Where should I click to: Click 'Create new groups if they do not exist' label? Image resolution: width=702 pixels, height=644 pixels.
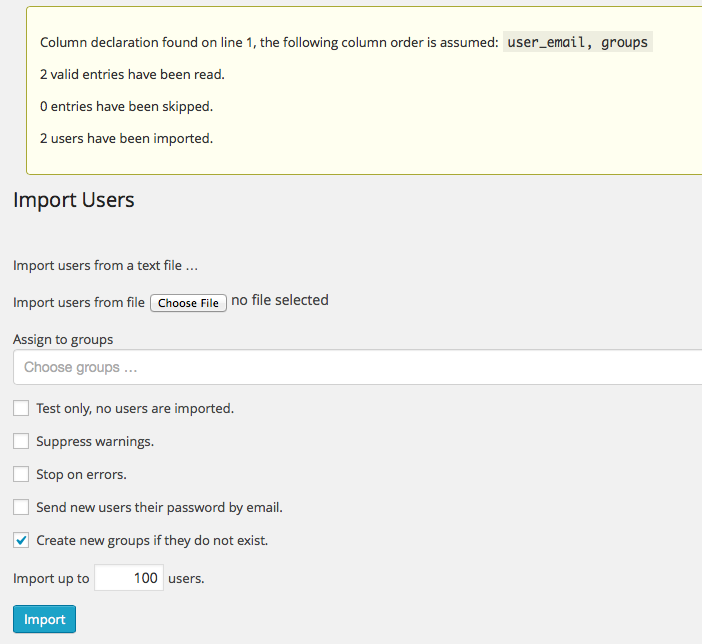tap(152, 541)
